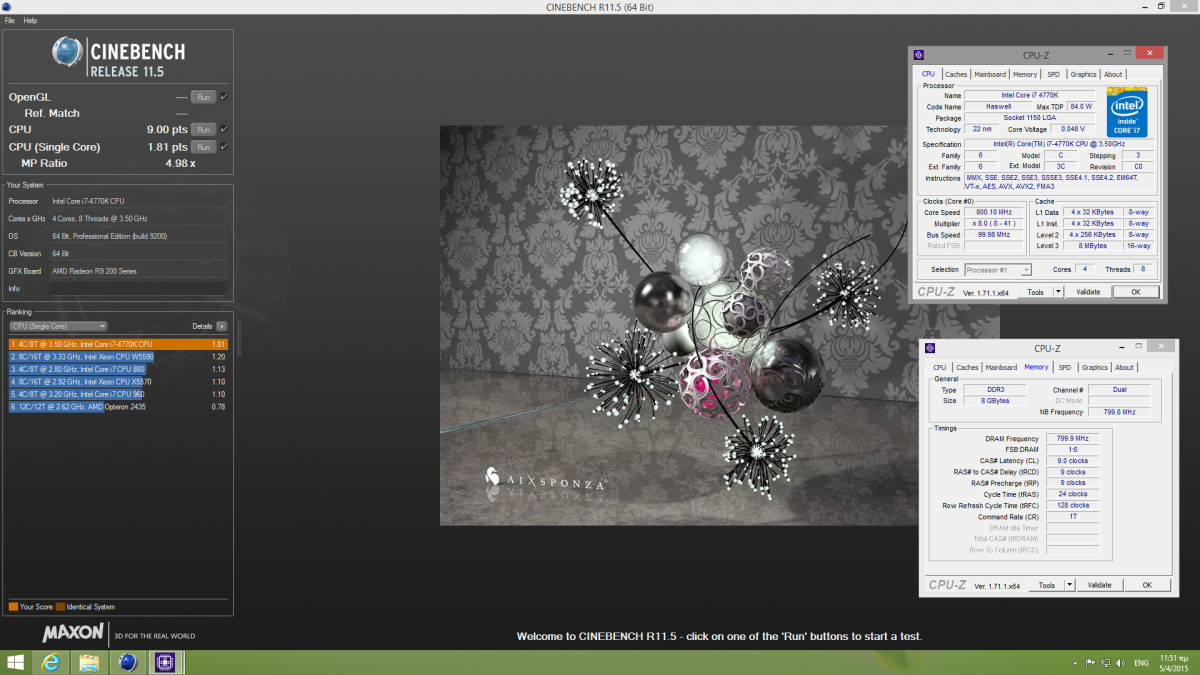
Task: Click OK in top CPU-Z window
Action: click(1135, 292)
